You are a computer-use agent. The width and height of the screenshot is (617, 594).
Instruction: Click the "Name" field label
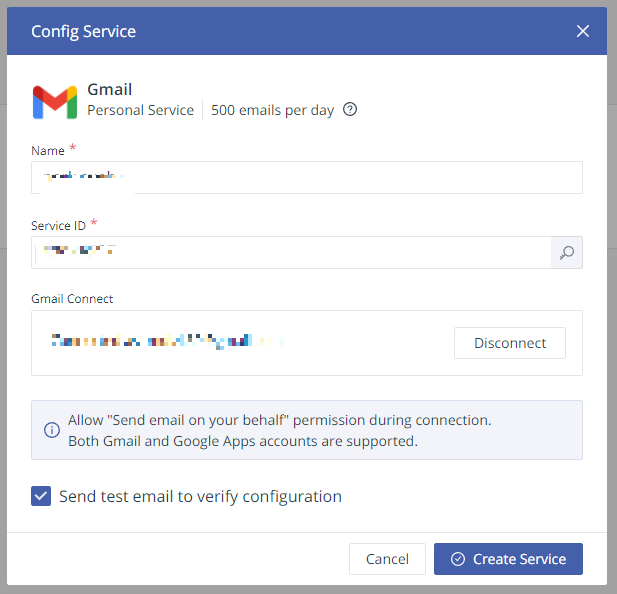48,151
